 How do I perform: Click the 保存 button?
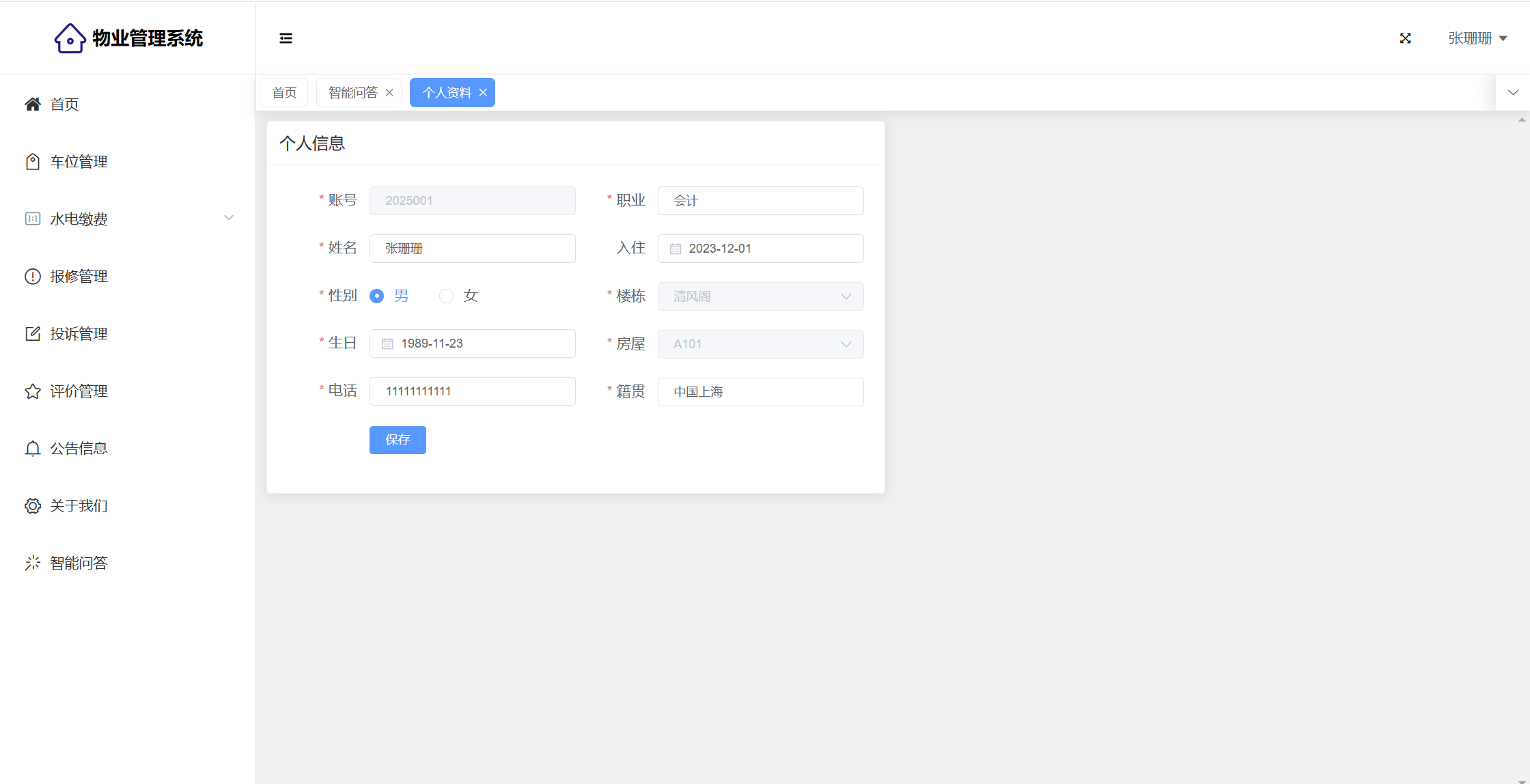click(398, 440)
